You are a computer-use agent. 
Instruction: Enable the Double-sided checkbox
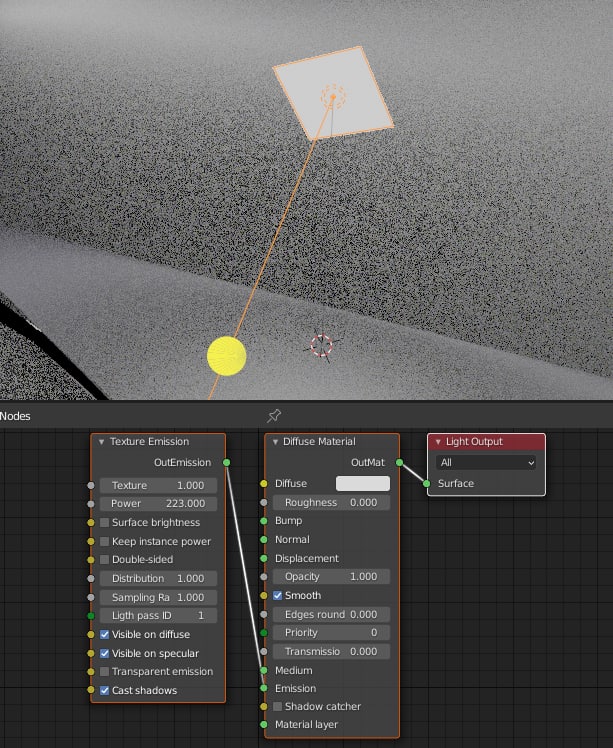(x=104, y=559)
